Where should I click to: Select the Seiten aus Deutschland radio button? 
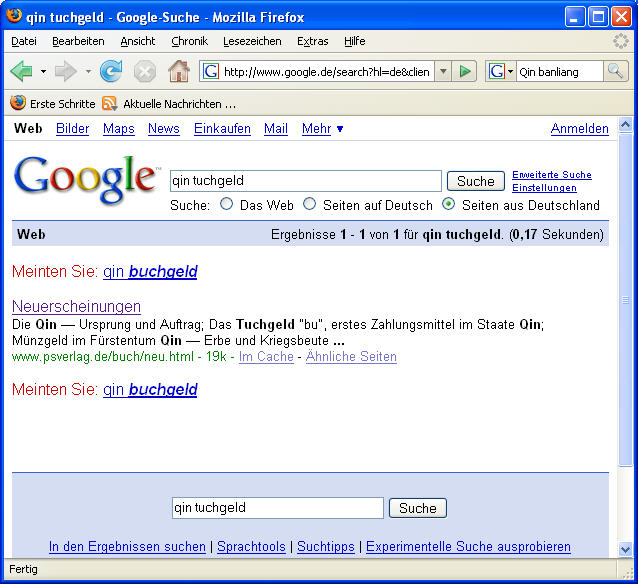[448, 203]
